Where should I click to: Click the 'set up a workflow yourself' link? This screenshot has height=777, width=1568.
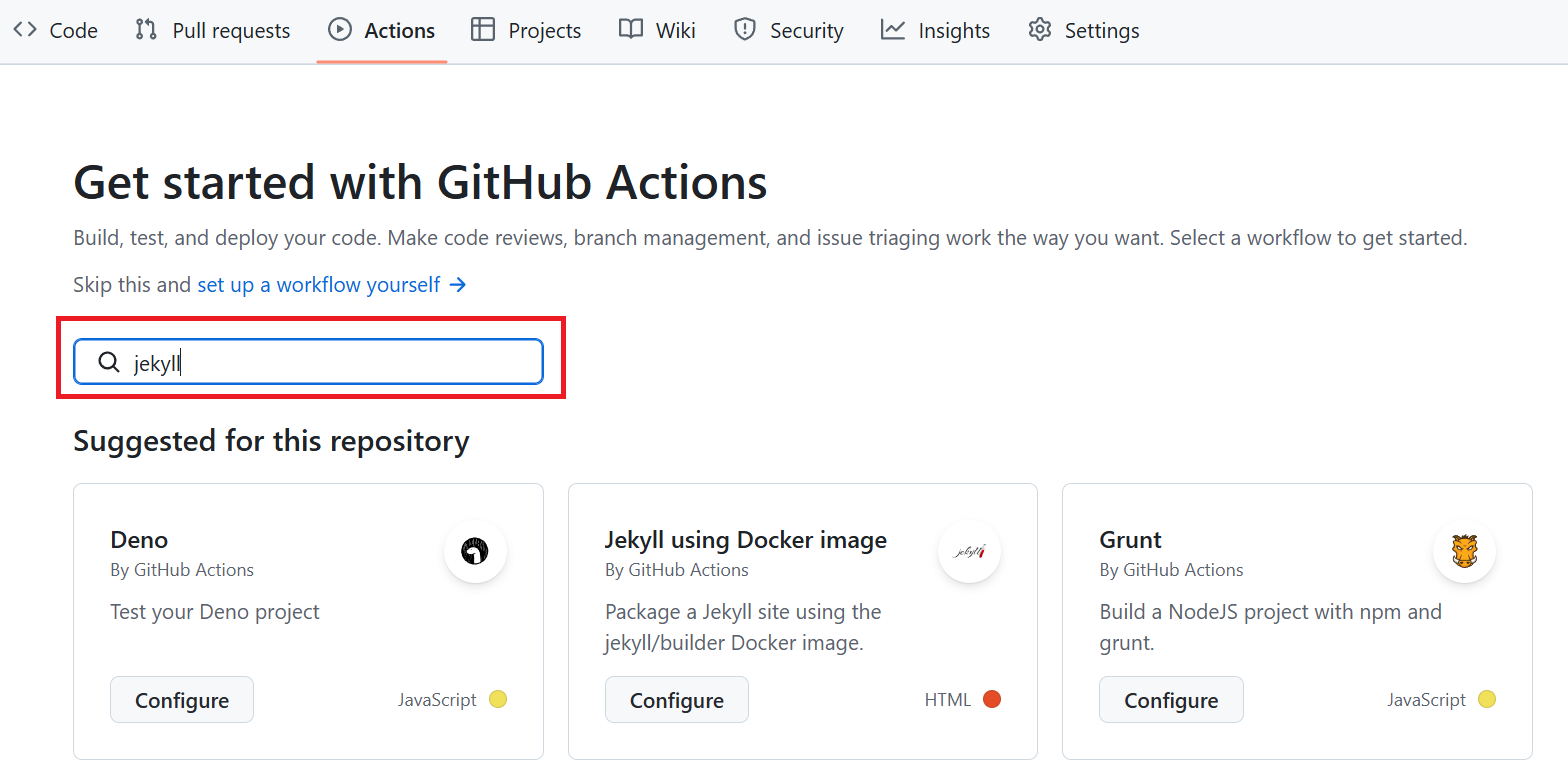coord(332,285)
